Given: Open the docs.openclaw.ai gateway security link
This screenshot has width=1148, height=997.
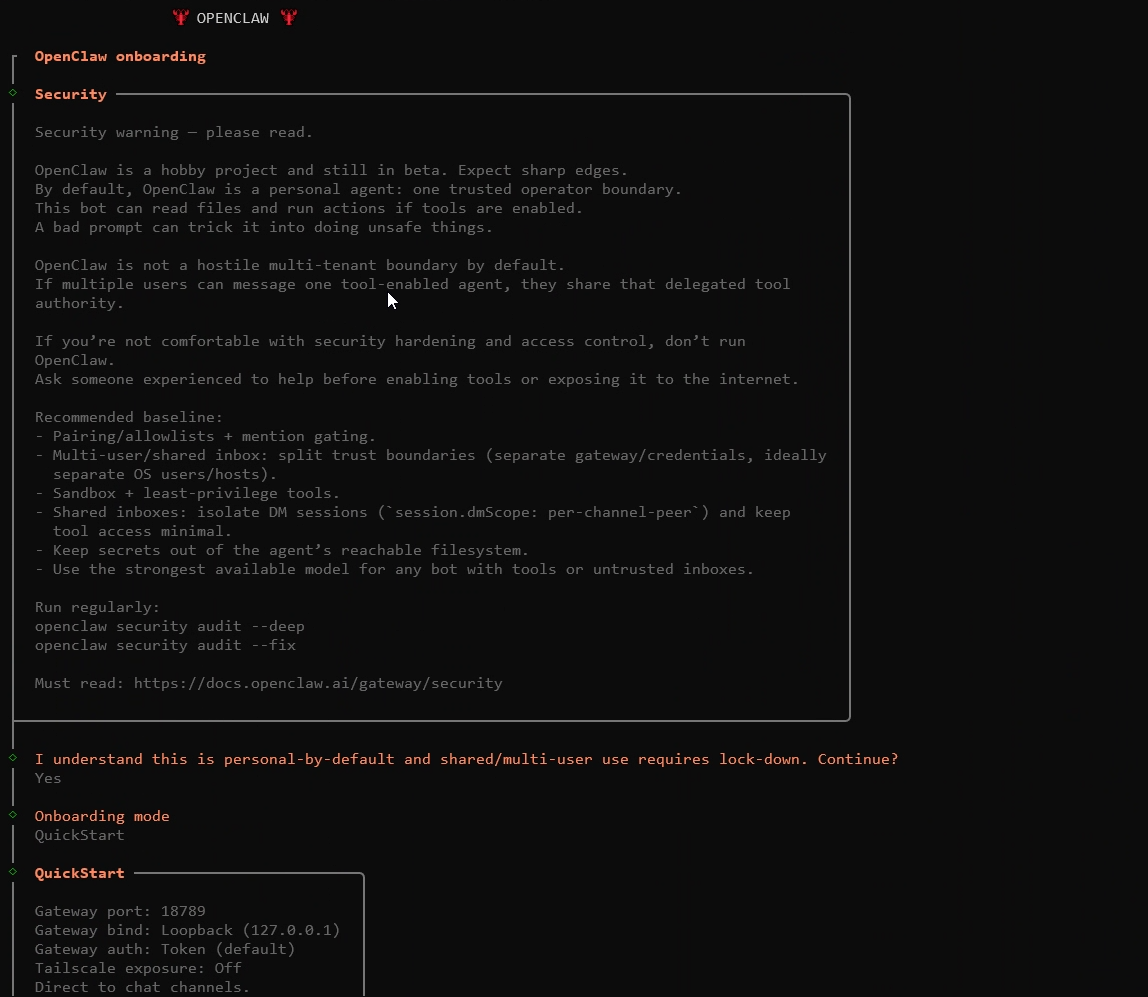Looking at the screenshot, I should 317,683.
